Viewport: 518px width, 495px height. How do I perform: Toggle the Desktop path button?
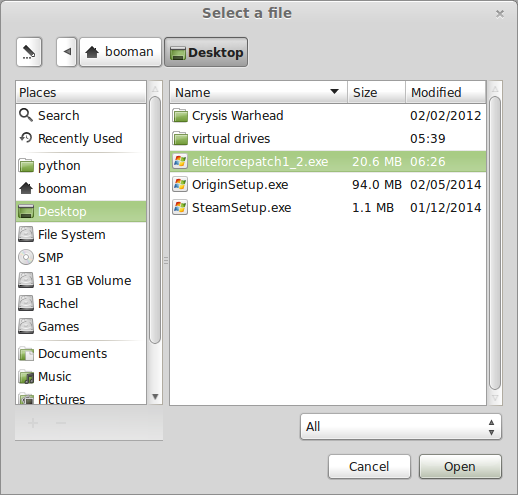click(x=206, y=52)
